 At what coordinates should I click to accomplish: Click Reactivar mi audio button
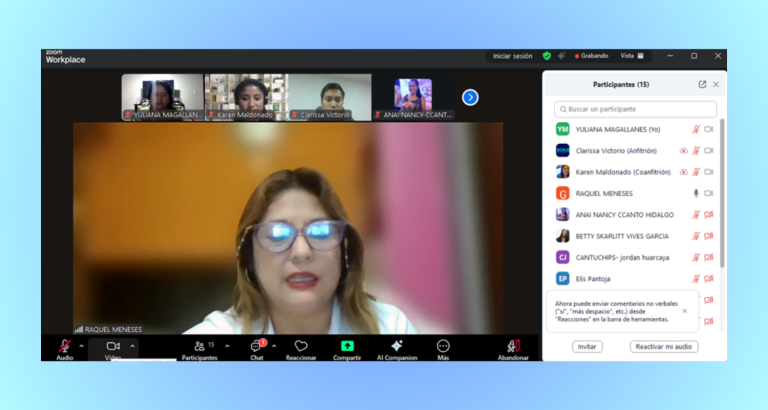point(664,347)
